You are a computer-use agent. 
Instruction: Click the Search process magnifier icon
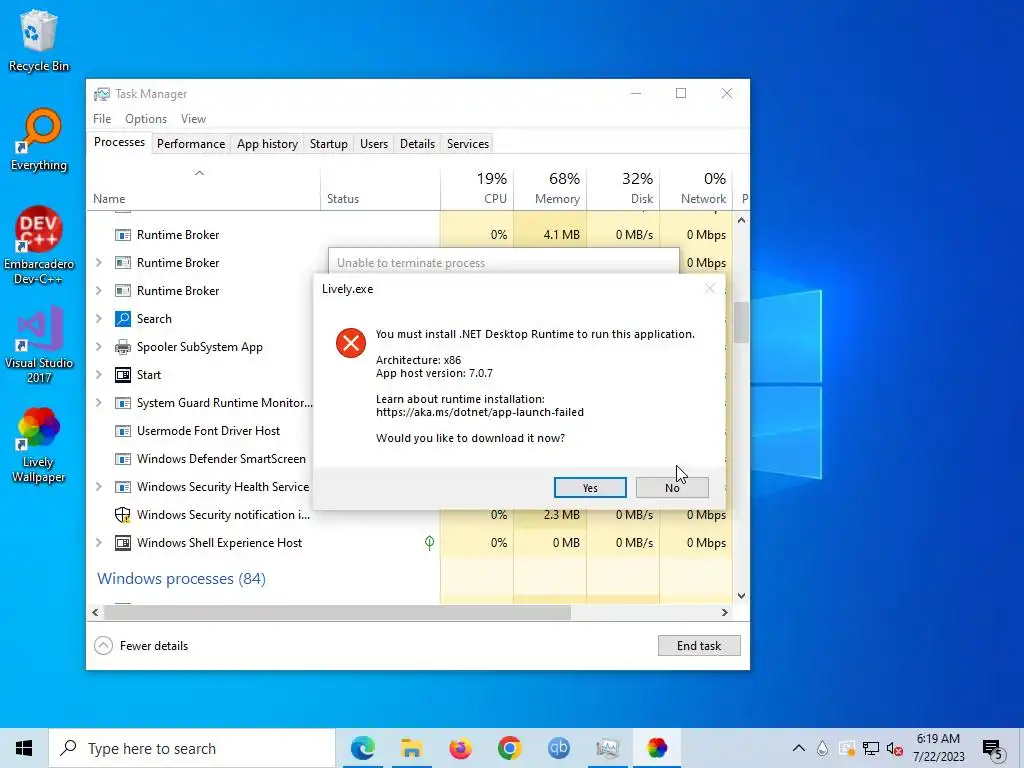point(123,319)
